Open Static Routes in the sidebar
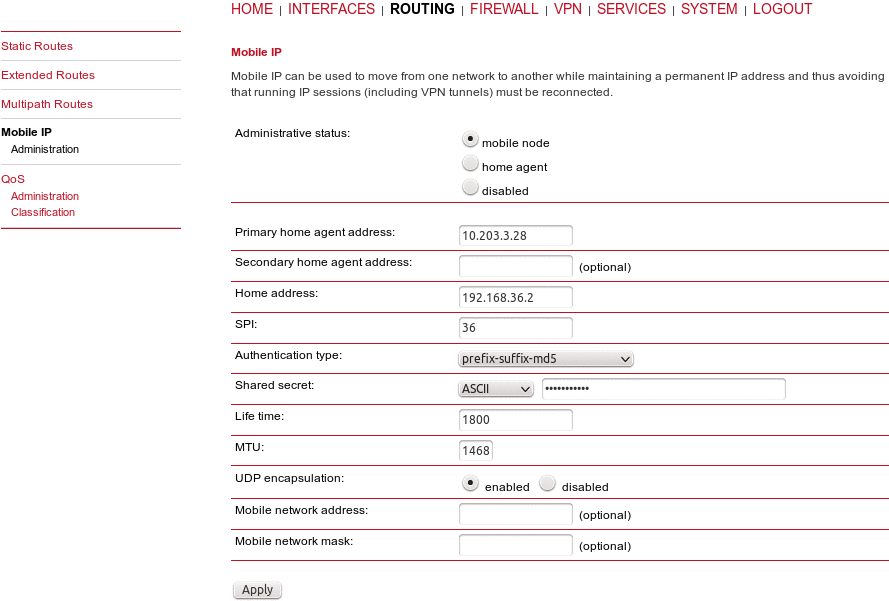The width and height of the screenshot is (889, 601). (x=37, y=46)
